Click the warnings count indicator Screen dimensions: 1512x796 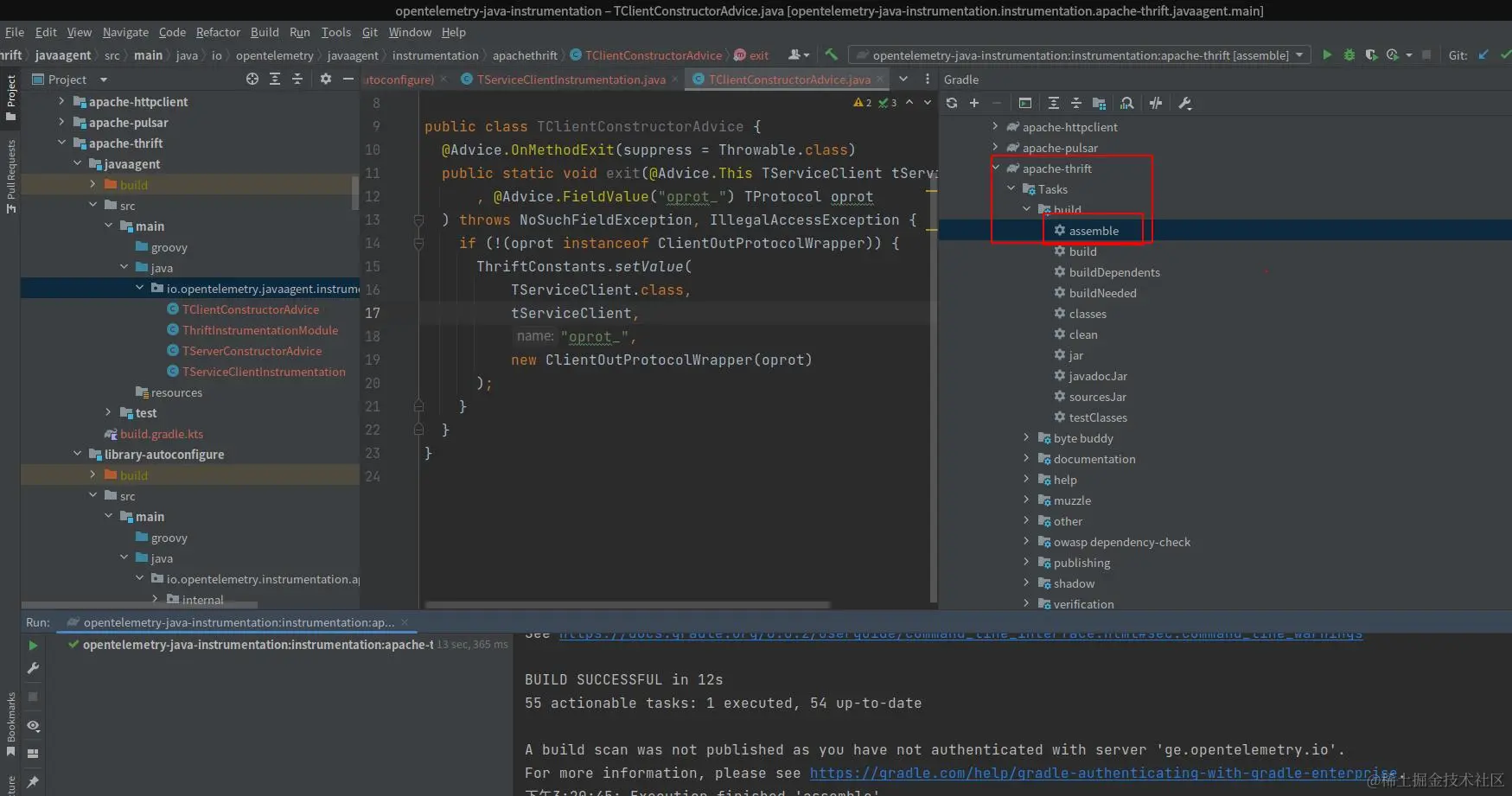click(863, 103)
